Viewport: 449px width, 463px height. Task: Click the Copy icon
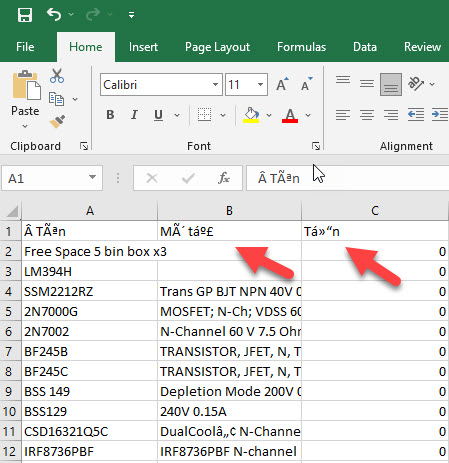click(56, 99)
